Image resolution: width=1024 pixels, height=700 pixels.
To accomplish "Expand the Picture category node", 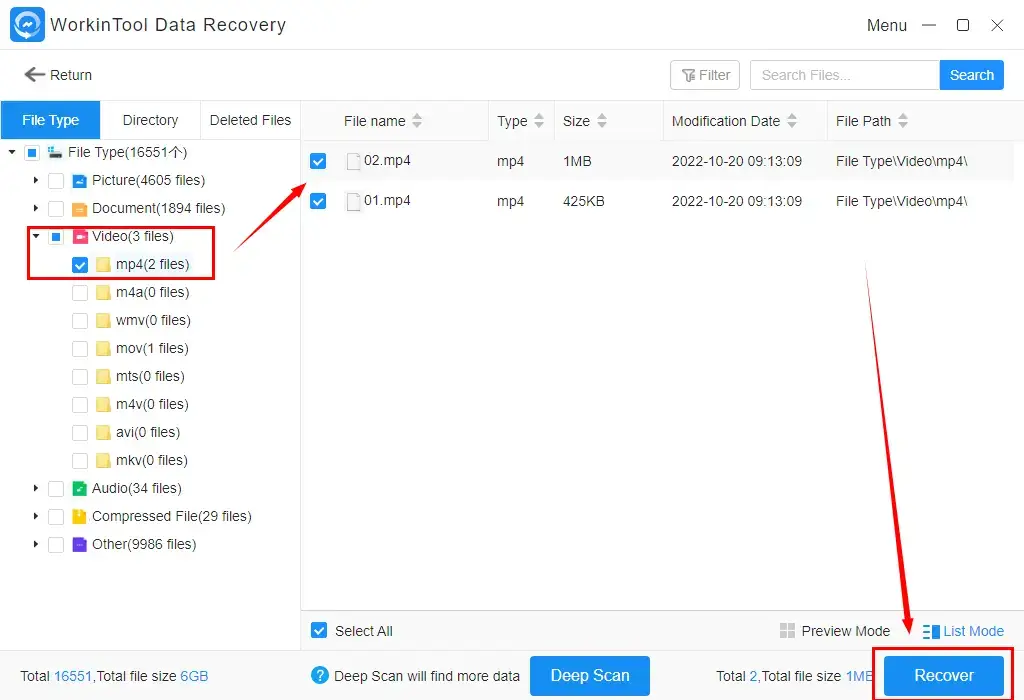I will coord(35,180).
